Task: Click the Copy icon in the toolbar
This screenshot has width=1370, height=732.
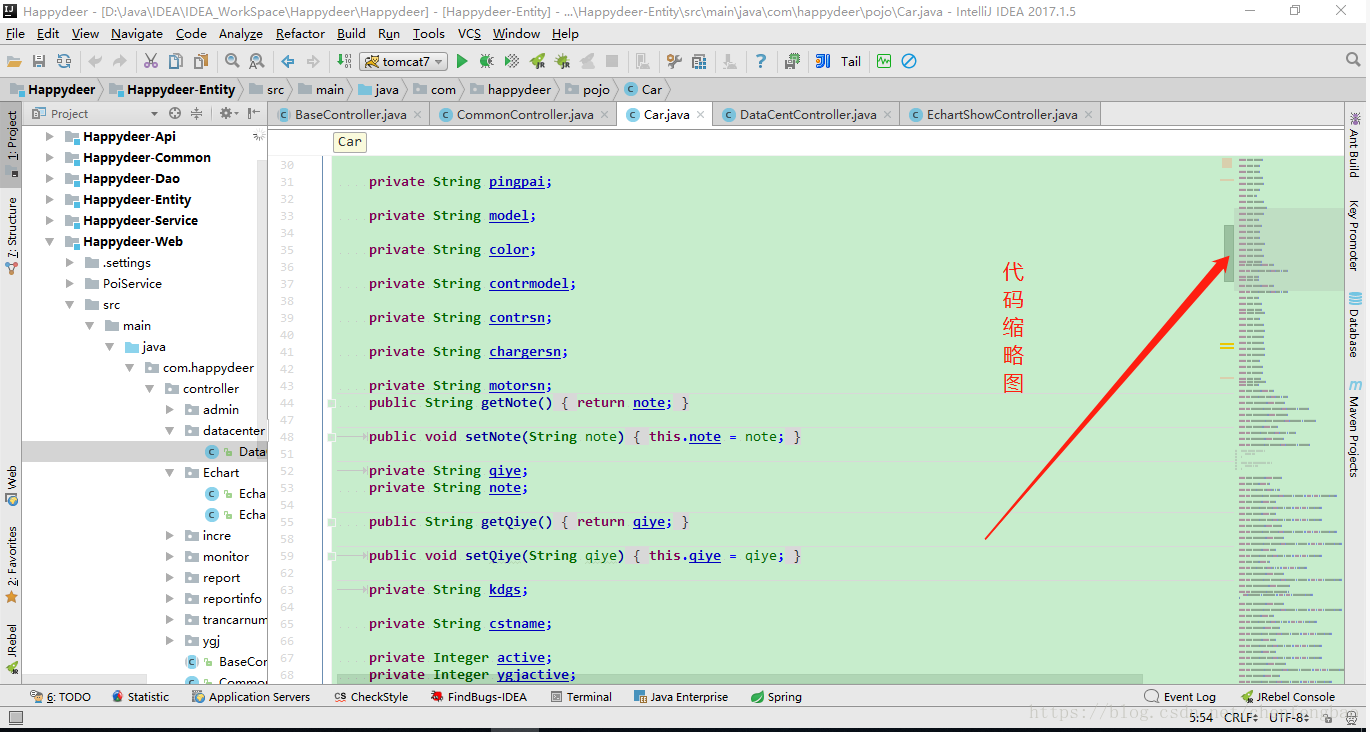Action: [176, 61]
